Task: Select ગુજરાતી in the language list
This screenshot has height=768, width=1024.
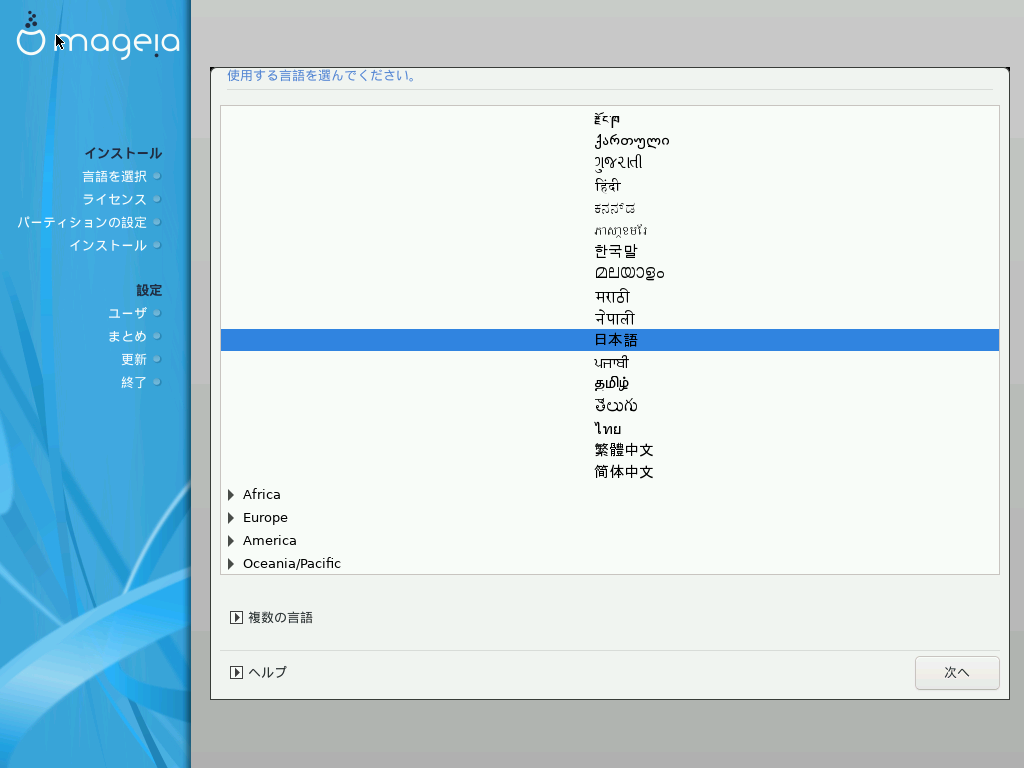Action: (610, 163)
